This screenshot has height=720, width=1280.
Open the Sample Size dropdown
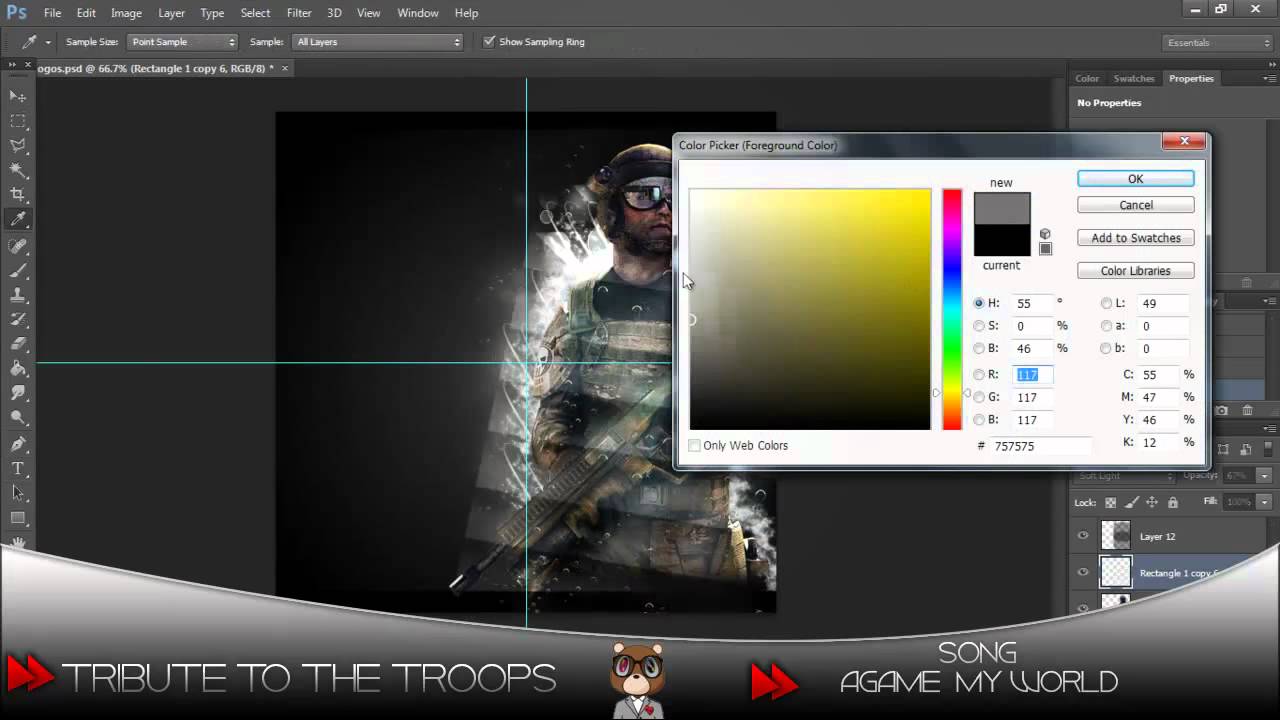tap(182, 42)
